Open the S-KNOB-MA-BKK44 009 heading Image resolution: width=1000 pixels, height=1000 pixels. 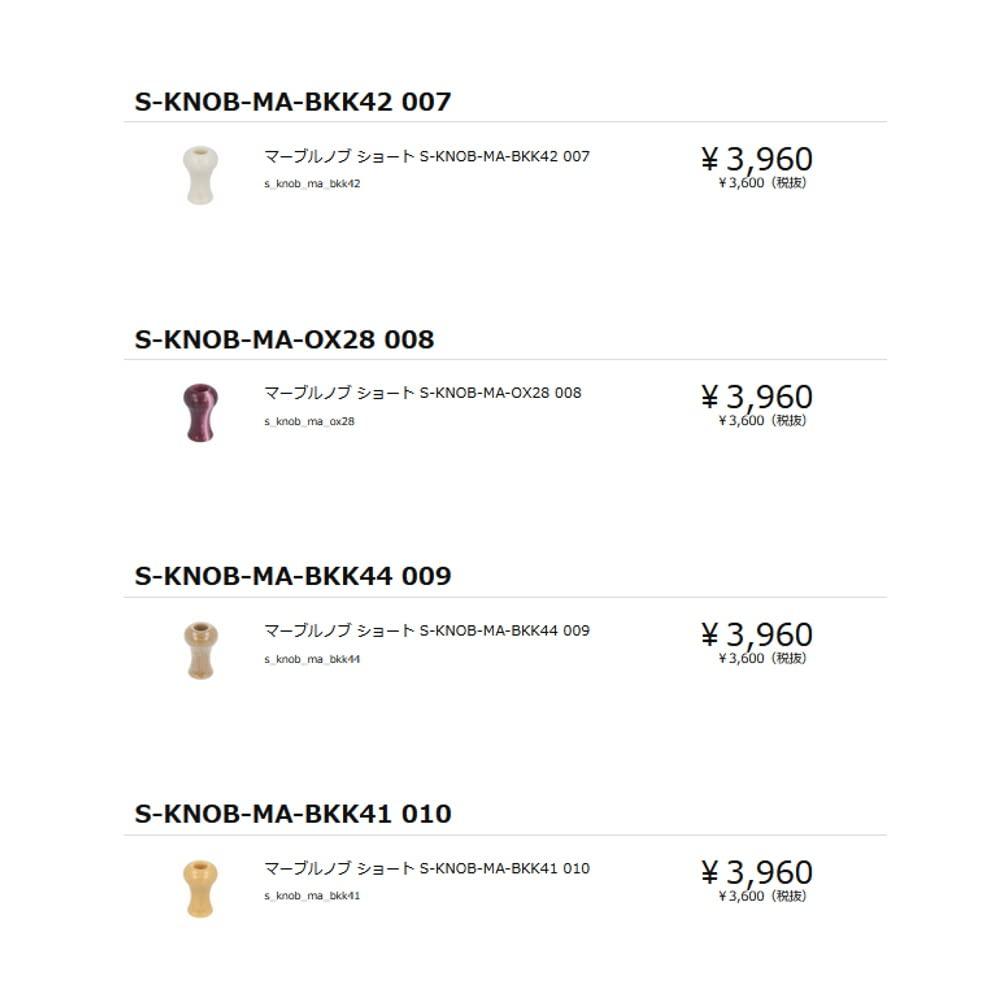293,577
